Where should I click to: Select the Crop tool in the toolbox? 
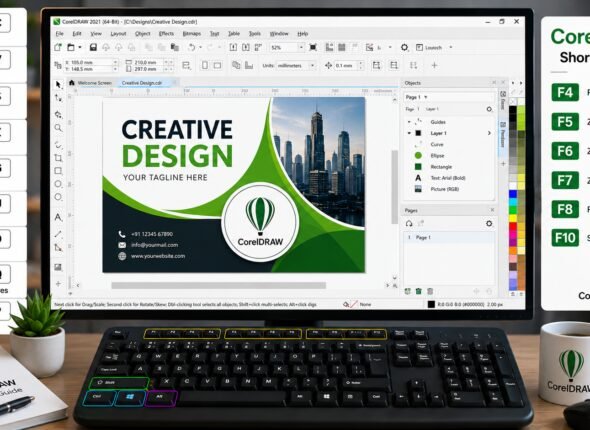58,158
